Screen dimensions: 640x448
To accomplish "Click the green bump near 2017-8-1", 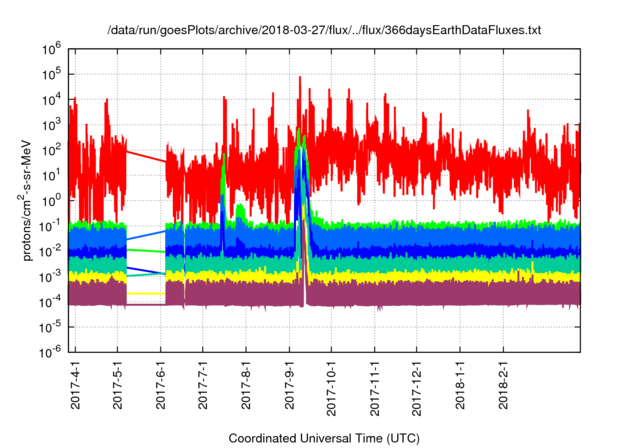I will [x=240, y=211].
